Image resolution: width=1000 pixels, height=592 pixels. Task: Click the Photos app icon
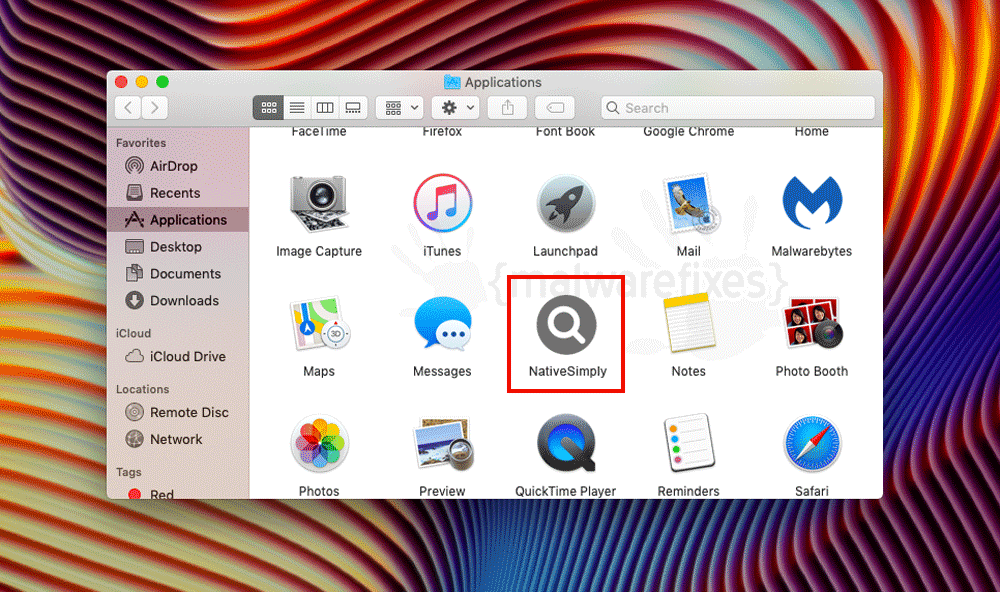[x=319, y=443]
